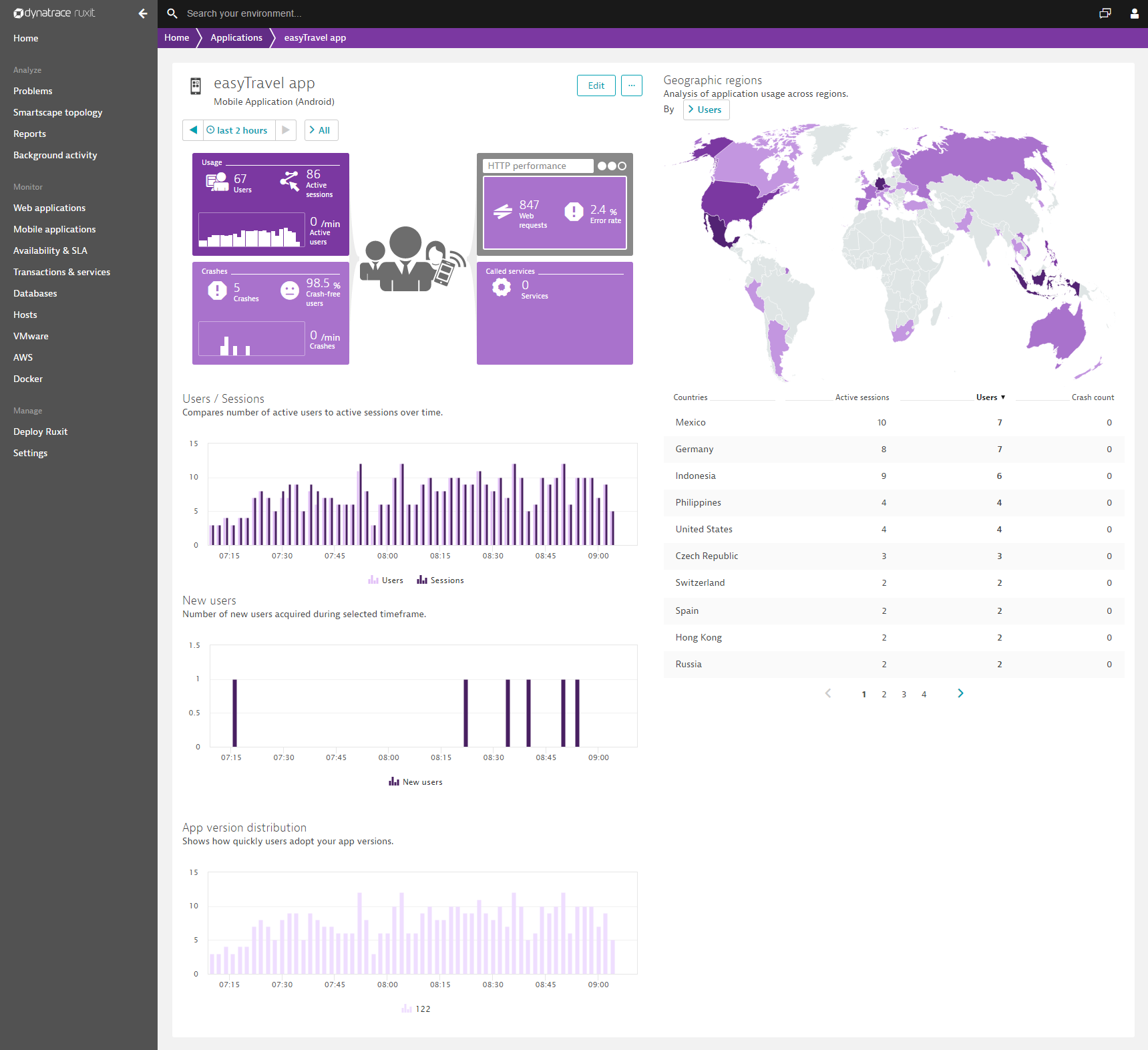Go to Applications breadcrumb
1148x1050 pixels.
coord(236,37)
